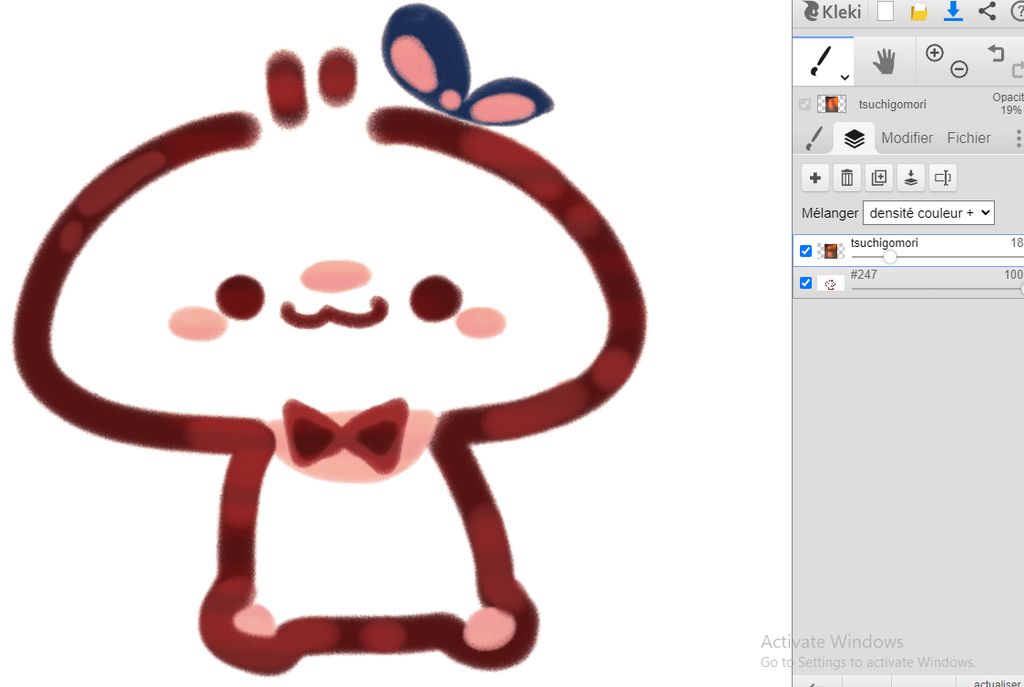Click the layer #247 opacity slider
Image resolution: width=1024 pixels, height=687 pixels.
(937, 289)
